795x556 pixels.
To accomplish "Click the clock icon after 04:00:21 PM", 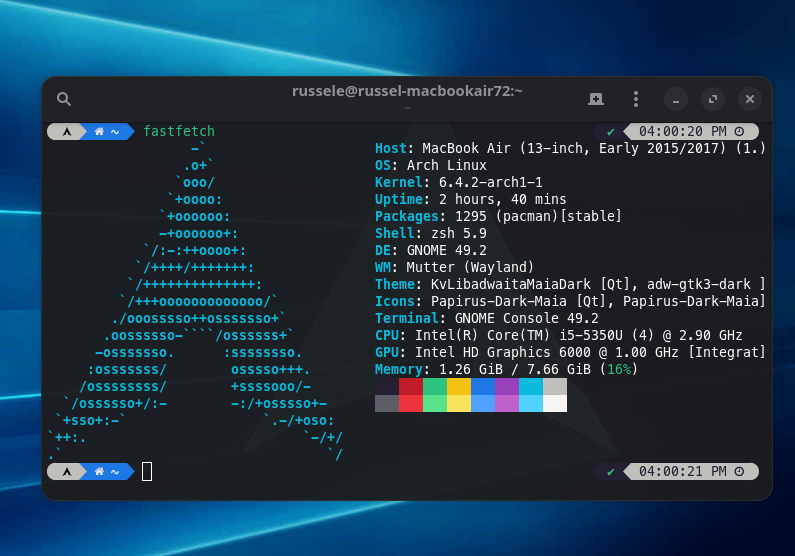I will (x=739, y=472).
